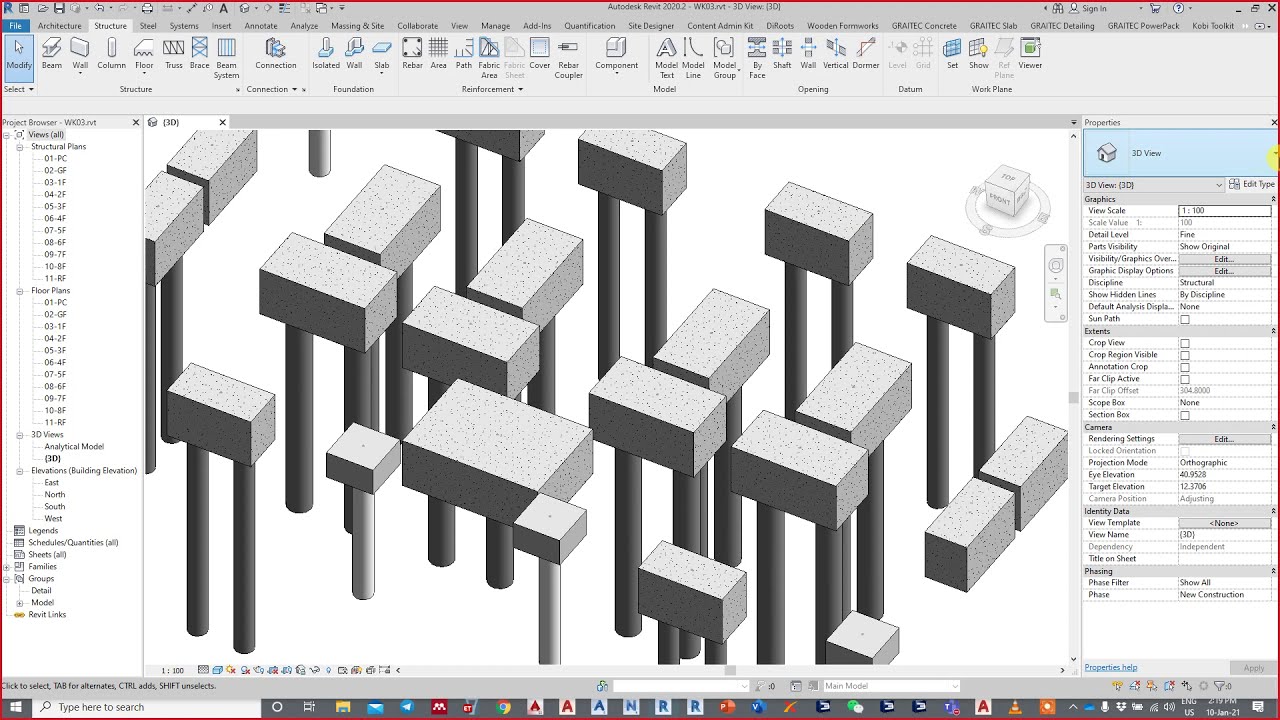Open the Steel ribbon tab
The image size is (1280, 720).
click(x=148, y=26)
